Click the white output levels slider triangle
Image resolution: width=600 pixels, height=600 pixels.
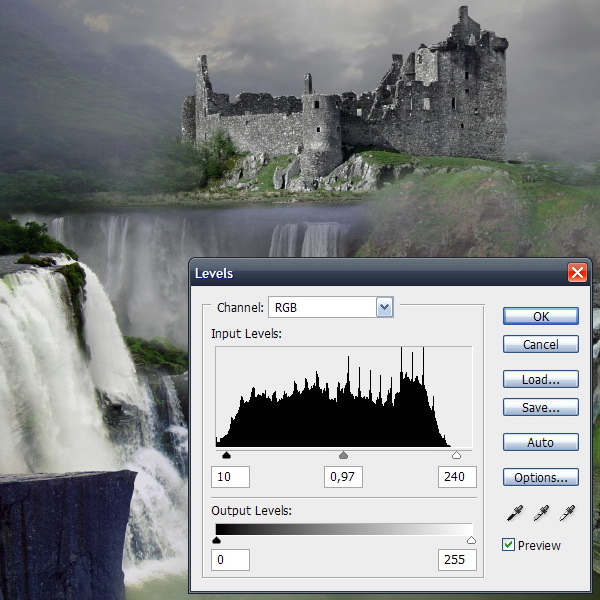(471, 541)
